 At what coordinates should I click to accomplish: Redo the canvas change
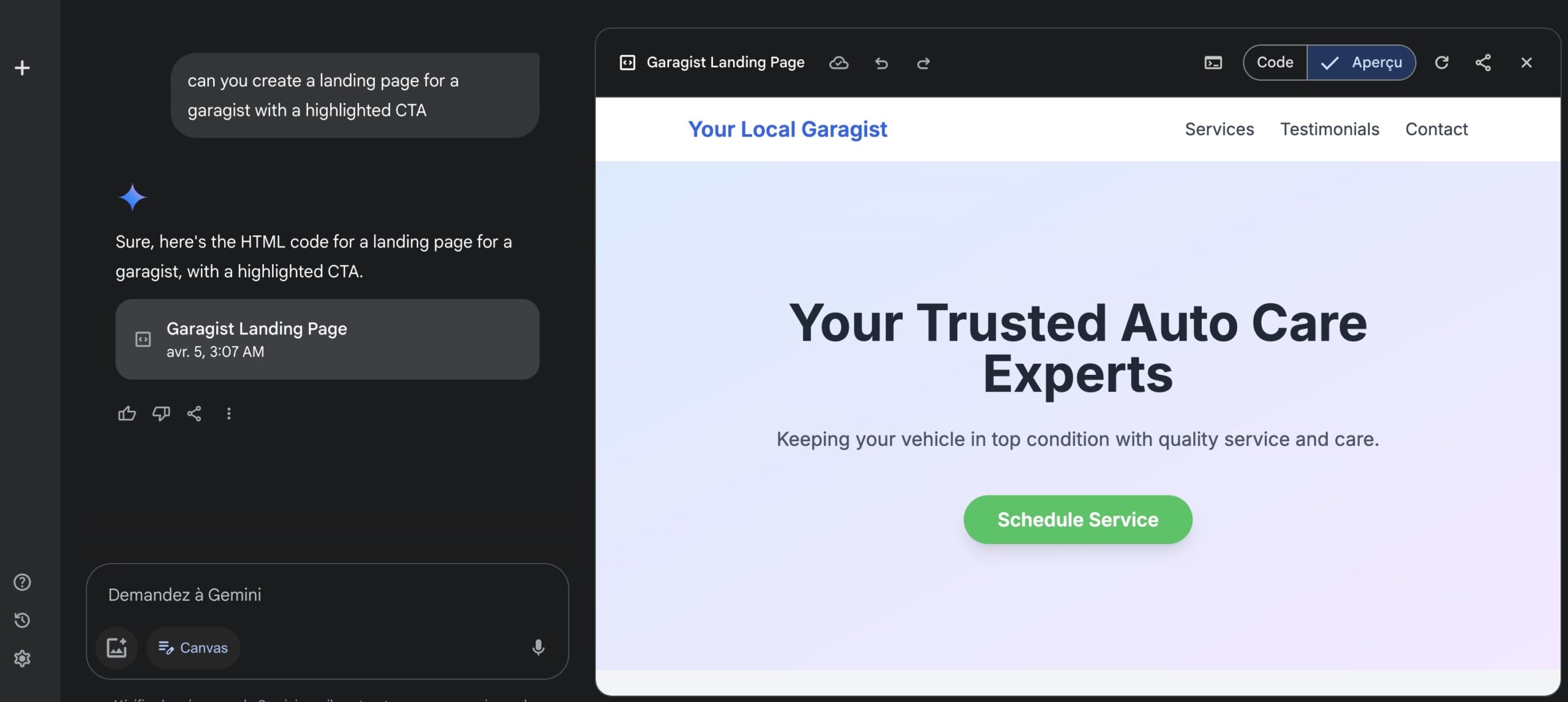923,62
